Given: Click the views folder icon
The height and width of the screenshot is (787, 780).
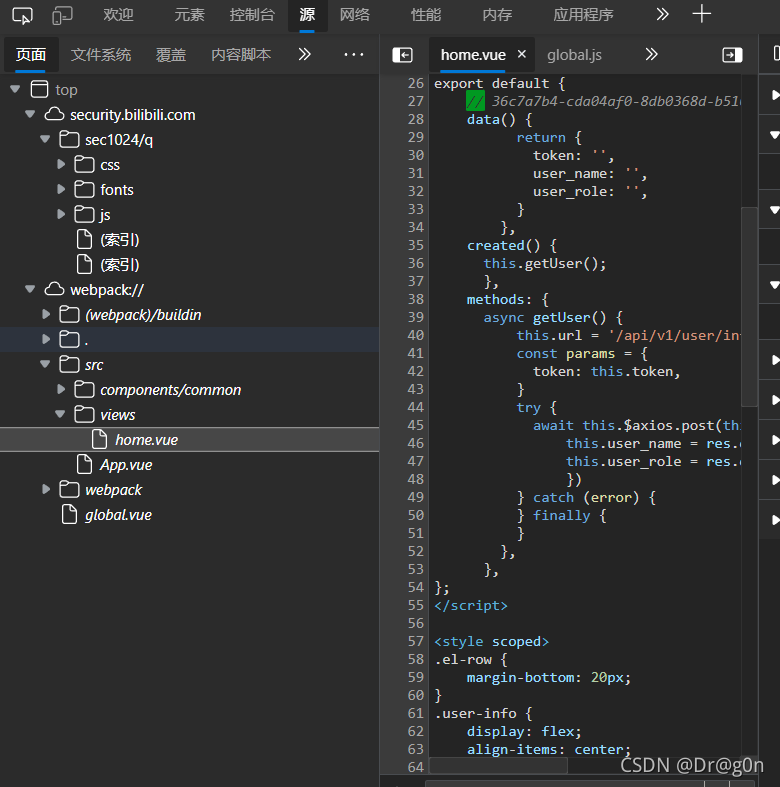Looking at the screenshot, I should 84,415.
